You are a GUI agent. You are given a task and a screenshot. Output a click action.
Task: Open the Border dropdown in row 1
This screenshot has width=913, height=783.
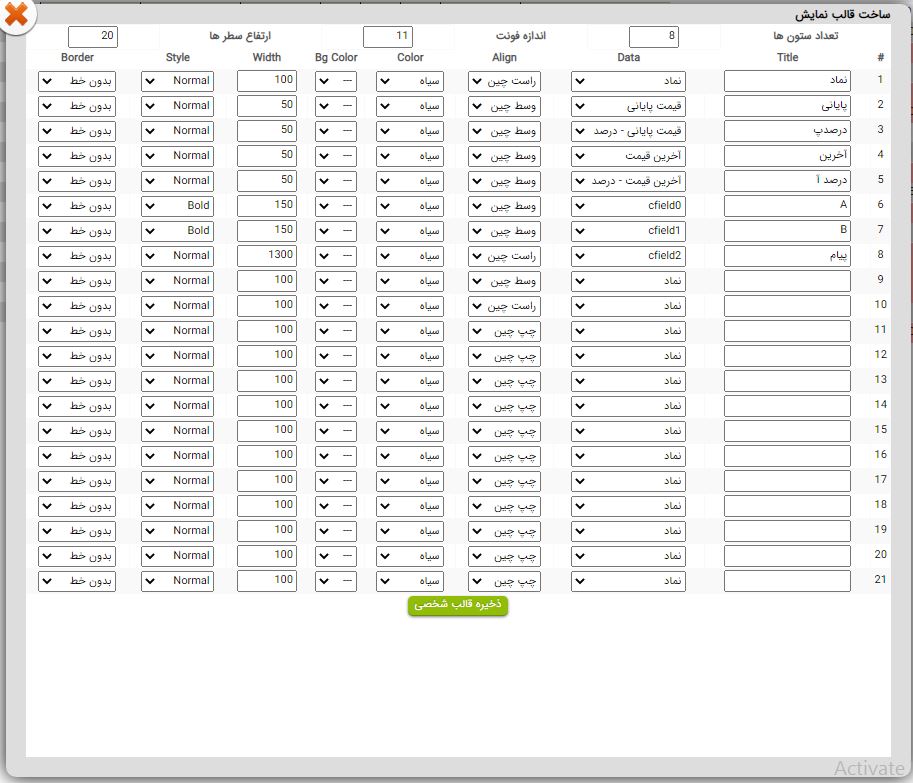pyautogui.click(x=77, y=81)
